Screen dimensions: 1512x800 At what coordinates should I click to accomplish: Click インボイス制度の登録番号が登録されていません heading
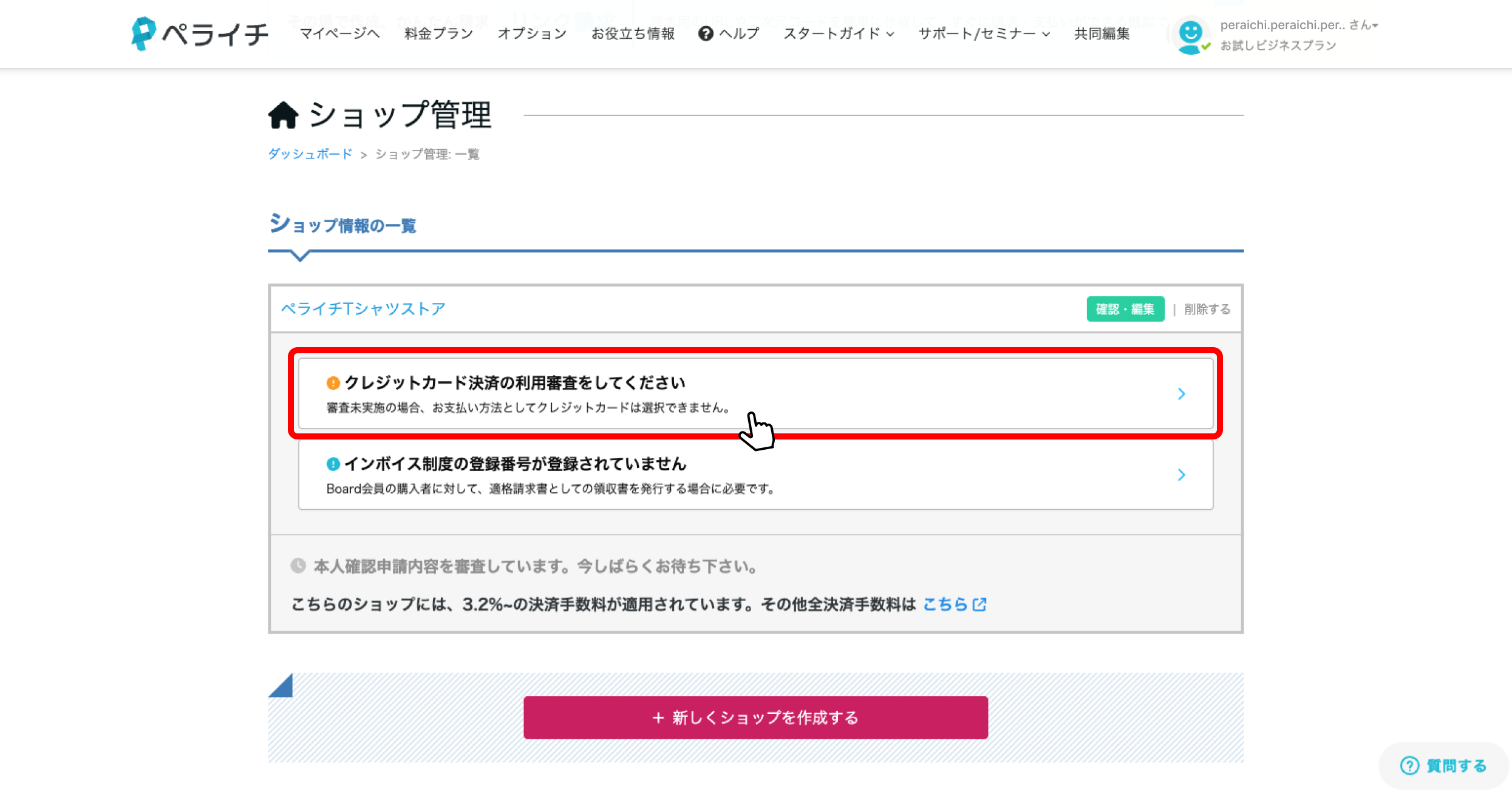click(516, 464)
